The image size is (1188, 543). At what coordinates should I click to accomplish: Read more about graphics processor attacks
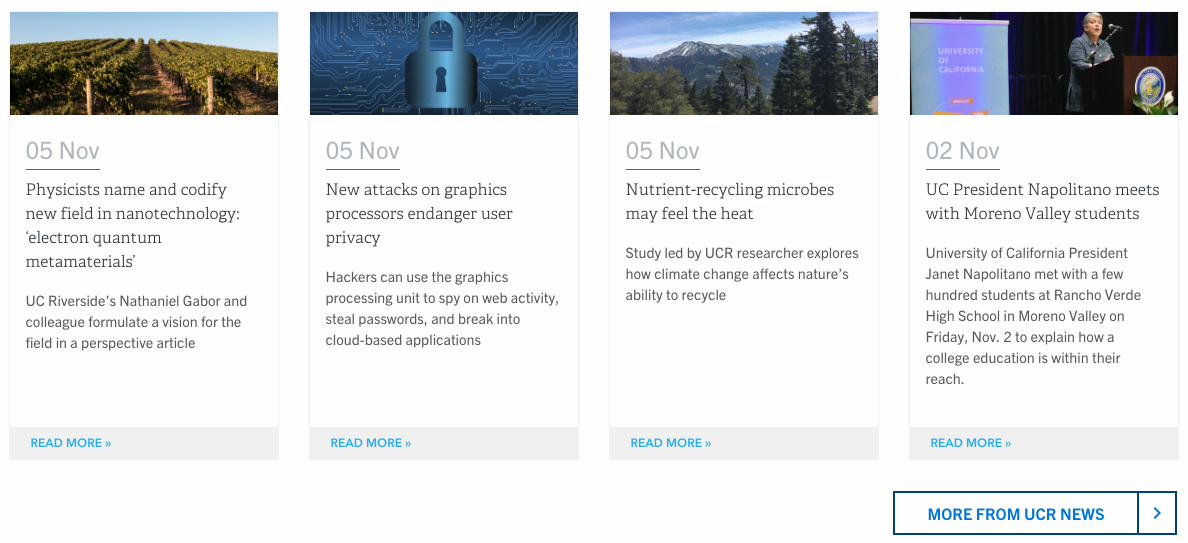coord(371,443)
